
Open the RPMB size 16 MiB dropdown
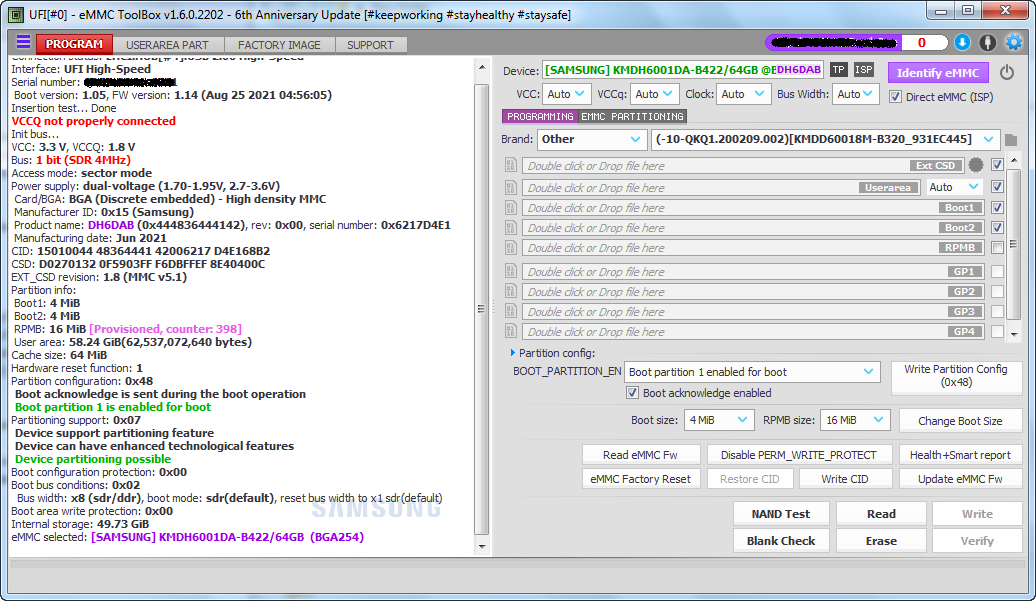[855, 420]
